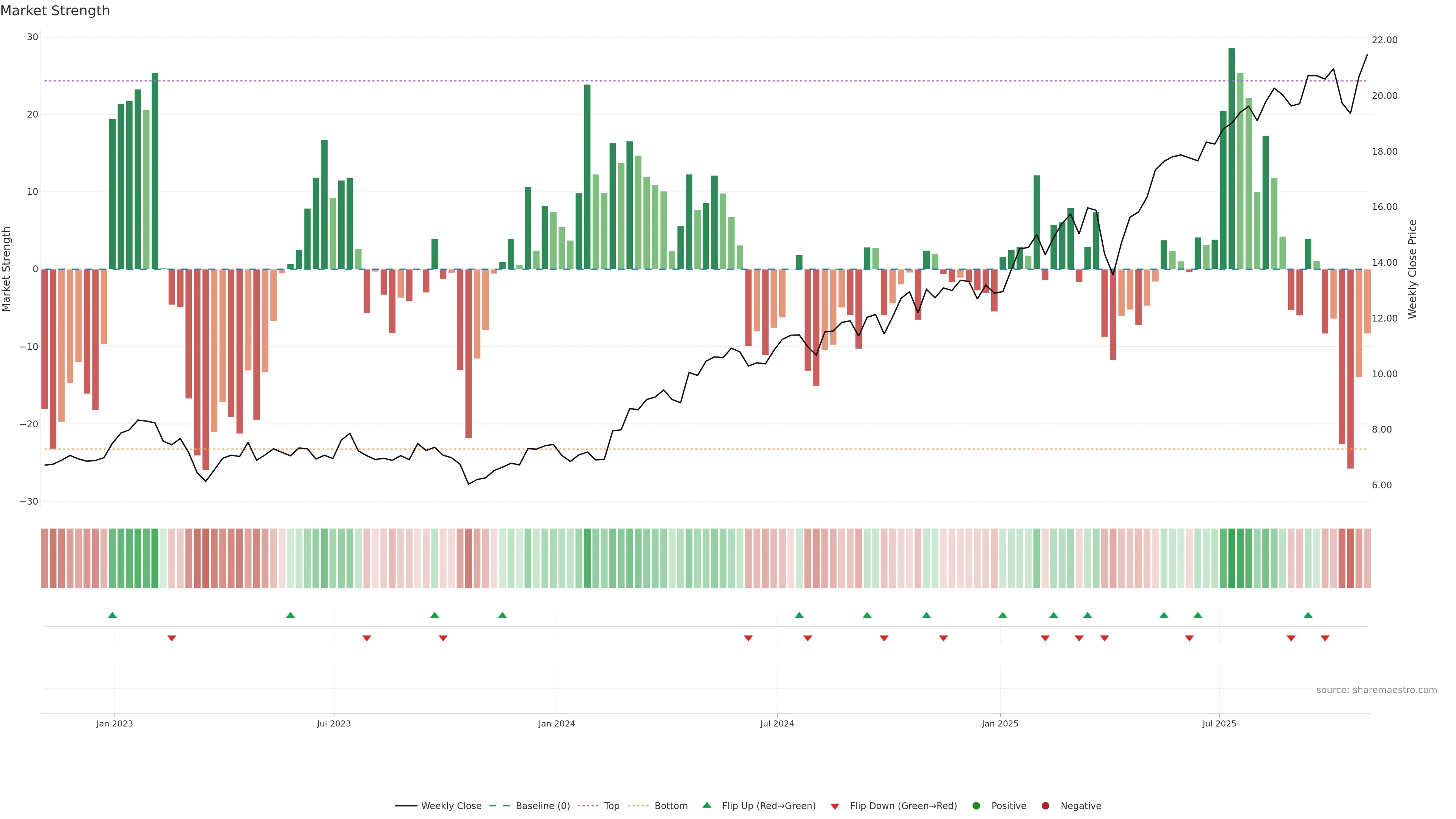Click the dark green heatmap cell after Jul 2025
This screenshot has width=1456, height=819.
[1232, 559]
